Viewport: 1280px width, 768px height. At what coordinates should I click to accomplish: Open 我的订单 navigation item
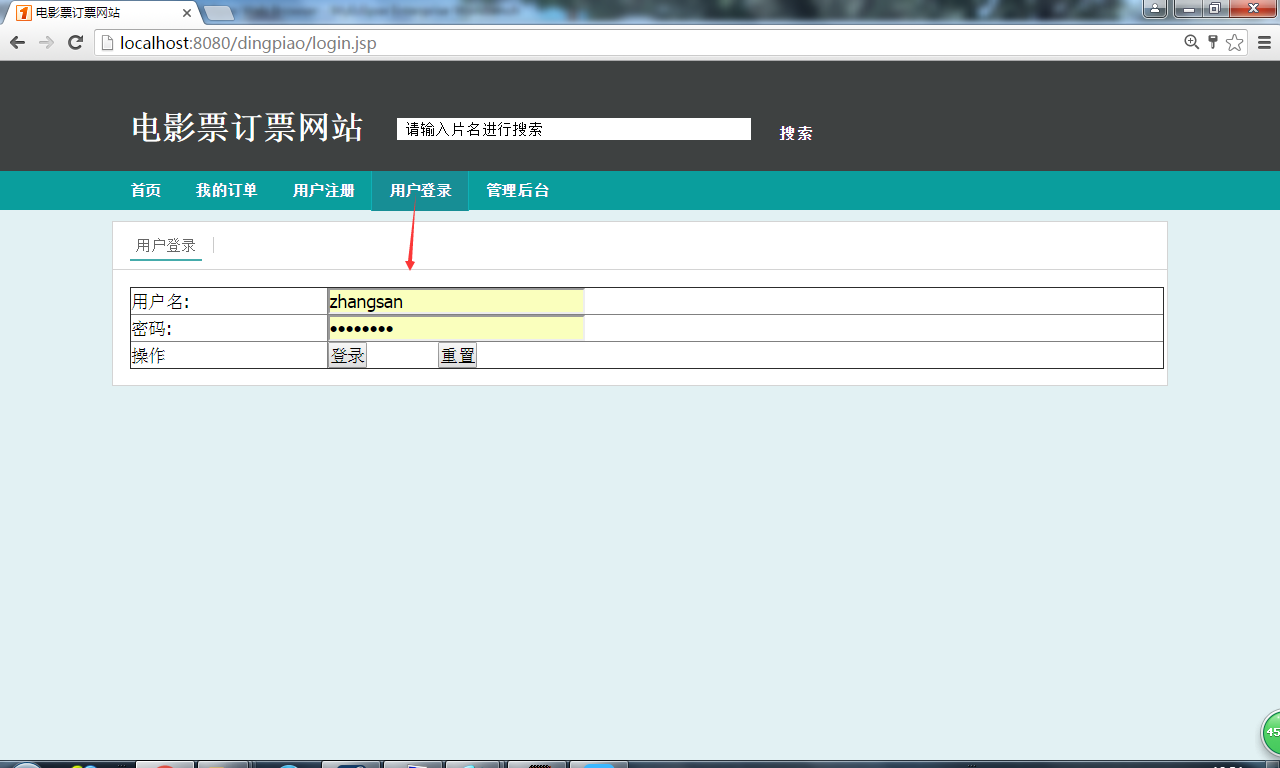pos(227,191)
